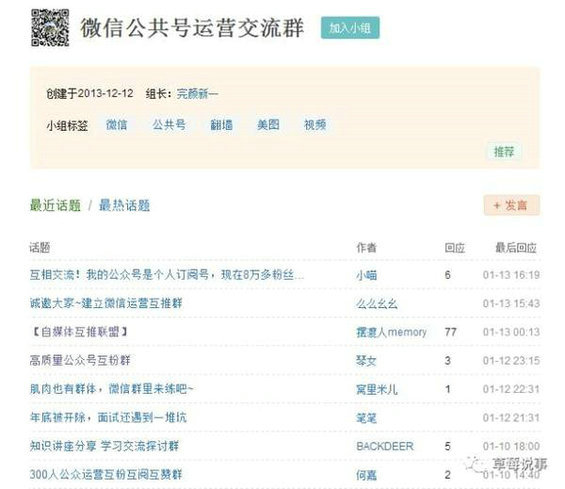The image size is (565, 489).
Task: Click reply count 6 for 小喵's topic
Action: point(448,275)
